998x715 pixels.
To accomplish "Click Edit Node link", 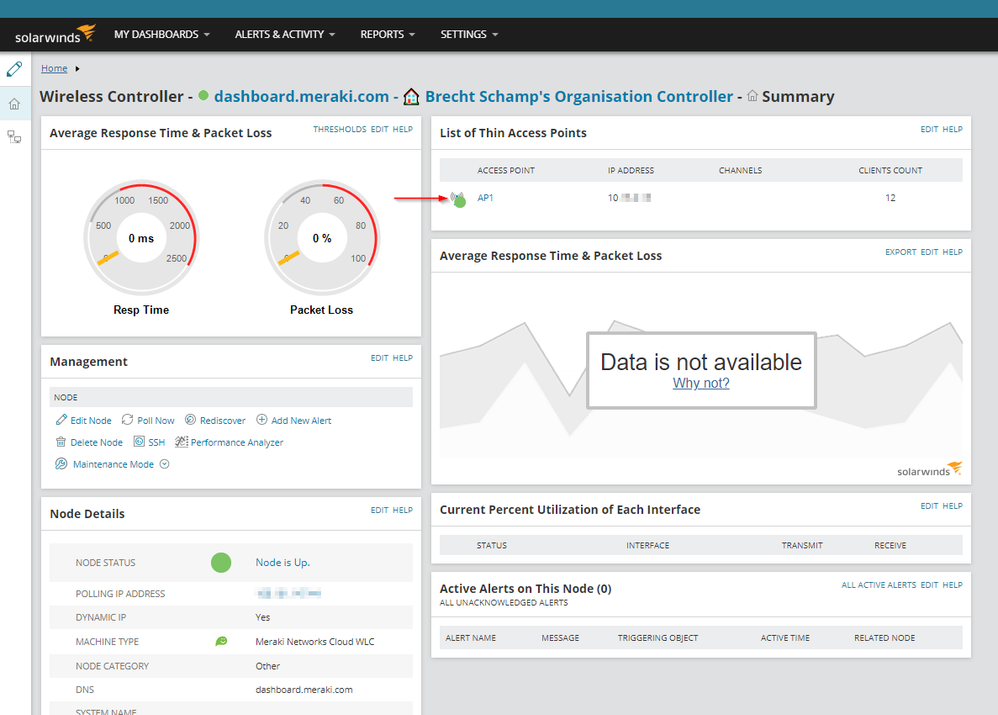I will point(90,421).
